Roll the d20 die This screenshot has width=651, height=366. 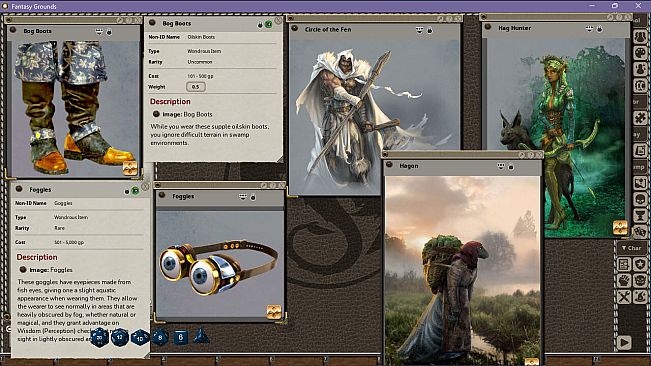pyautogui.click(x=100, y=337)
